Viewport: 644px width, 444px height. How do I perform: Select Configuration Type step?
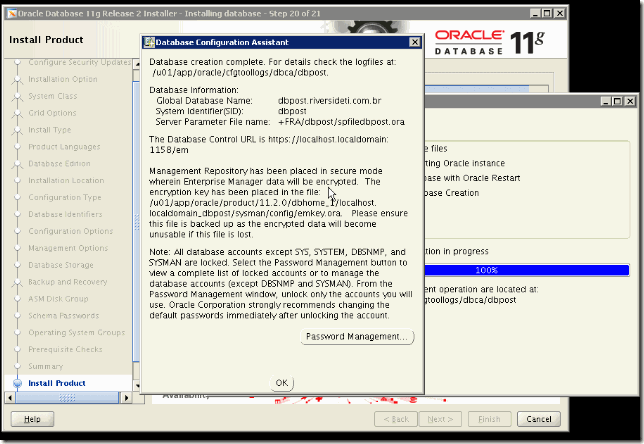(65, 198)
